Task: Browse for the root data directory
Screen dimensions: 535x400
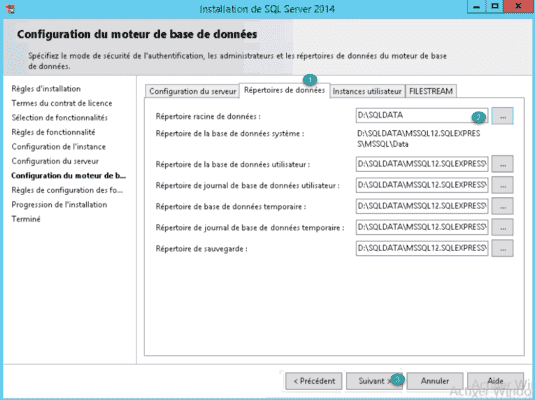Action: click(x=503, y=116)
